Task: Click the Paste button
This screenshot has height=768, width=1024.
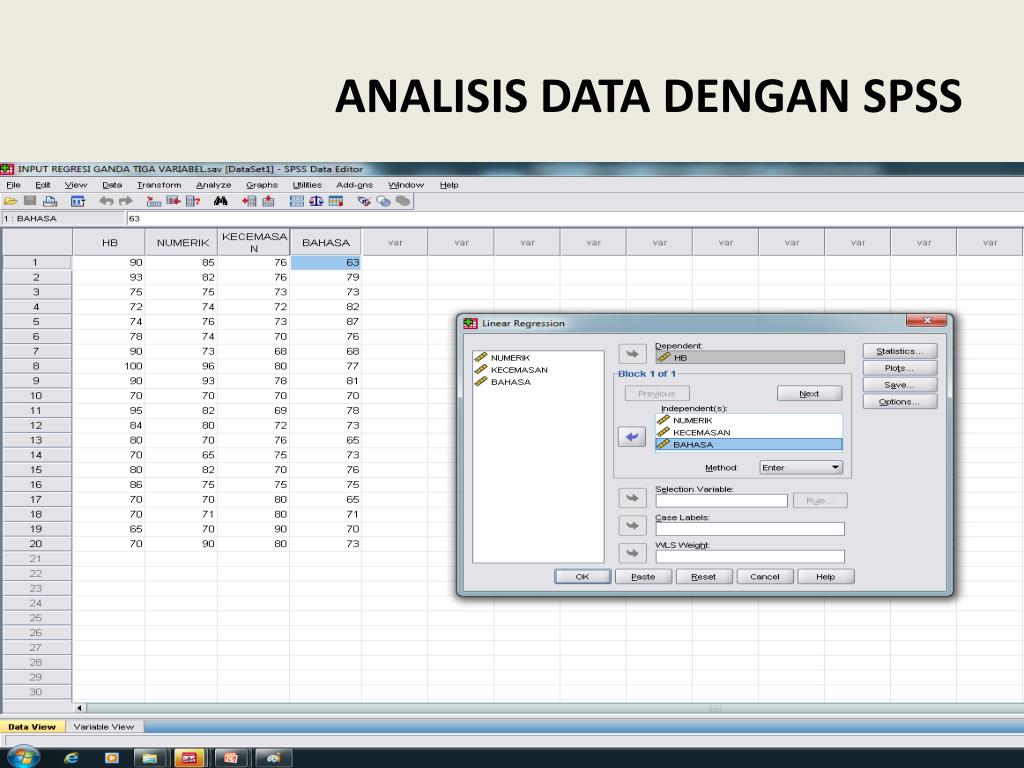Action: pos(643,577)
